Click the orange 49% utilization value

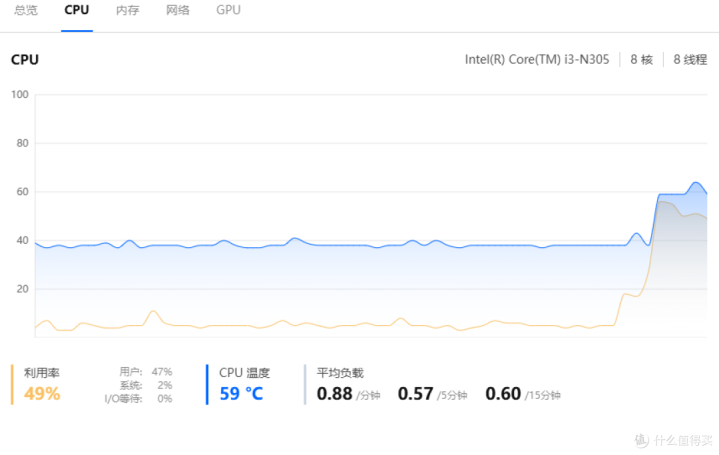42,393
